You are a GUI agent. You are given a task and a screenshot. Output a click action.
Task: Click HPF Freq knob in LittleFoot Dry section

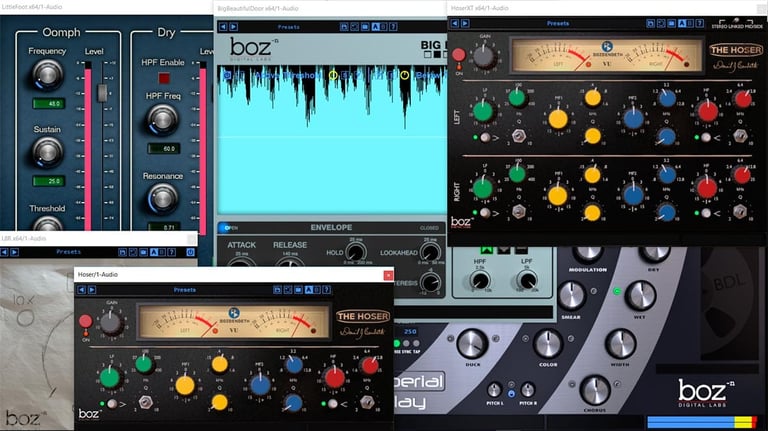coord(163,120)
